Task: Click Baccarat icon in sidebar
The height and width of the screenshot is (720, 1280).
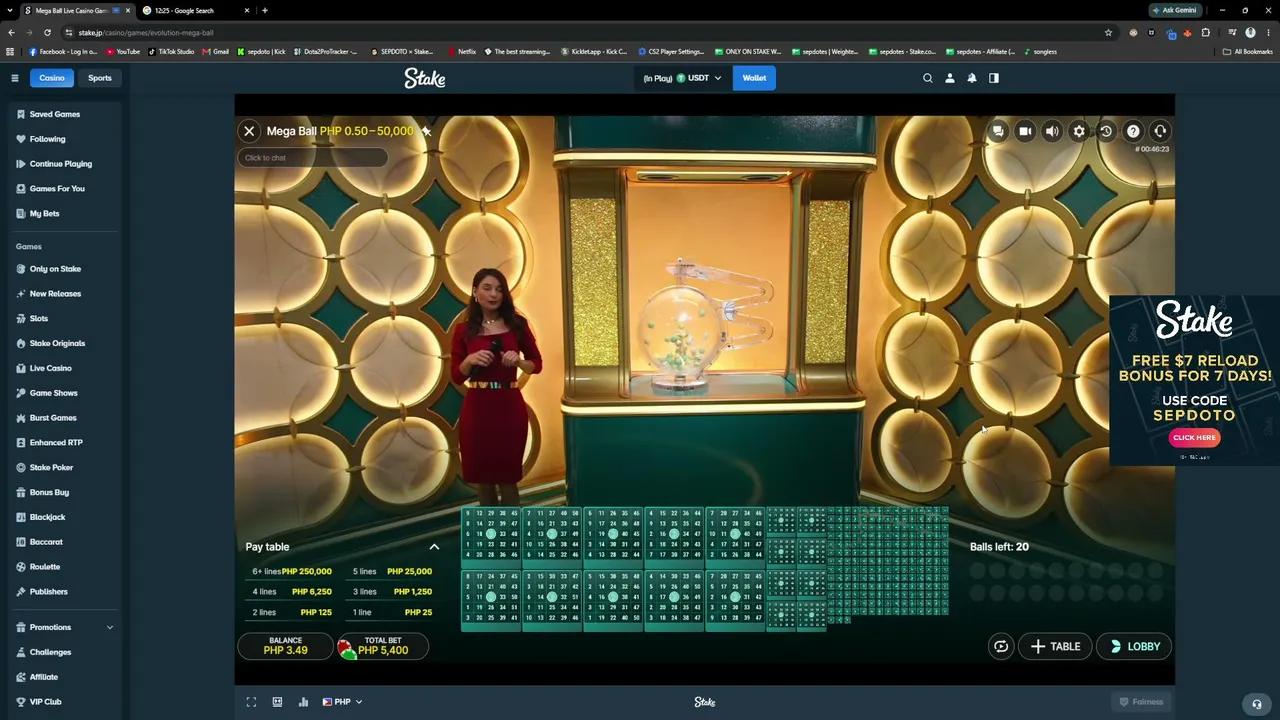Action: [x=21, y=542]
